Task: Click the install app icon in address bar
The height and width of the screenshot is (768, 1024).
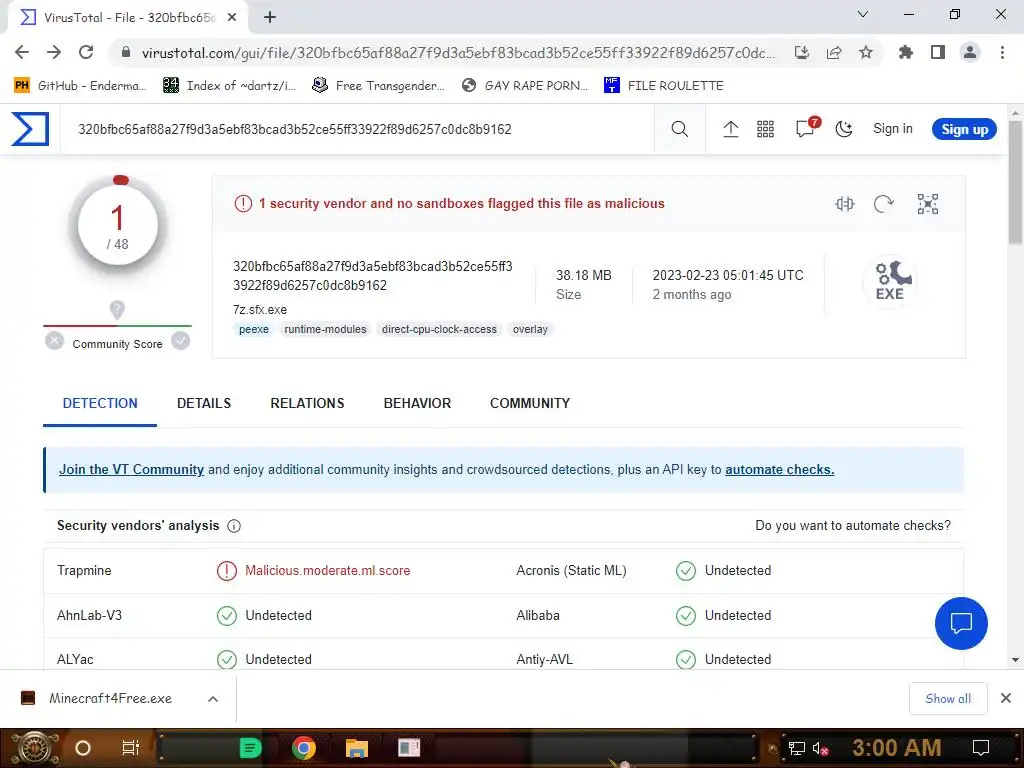Action: point(801,52)
